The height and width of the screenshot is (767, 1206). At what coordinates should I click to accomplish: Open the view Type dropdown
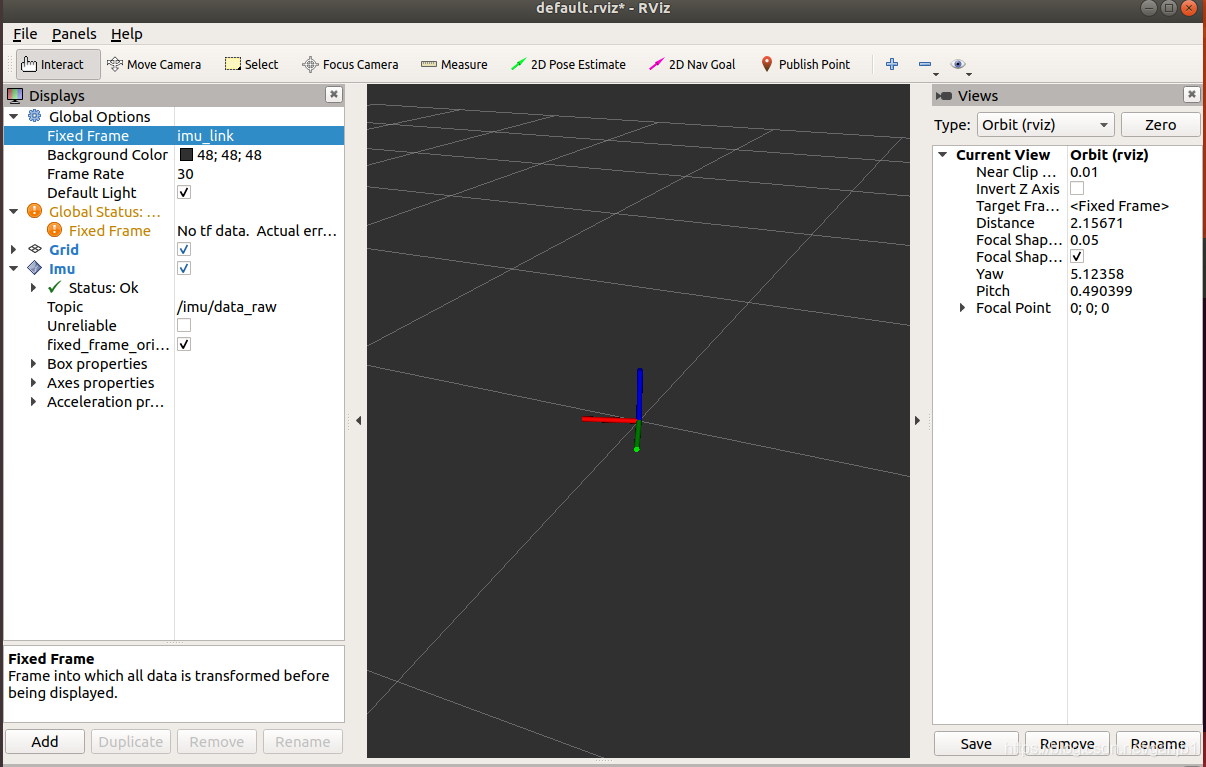point(1045,125)
